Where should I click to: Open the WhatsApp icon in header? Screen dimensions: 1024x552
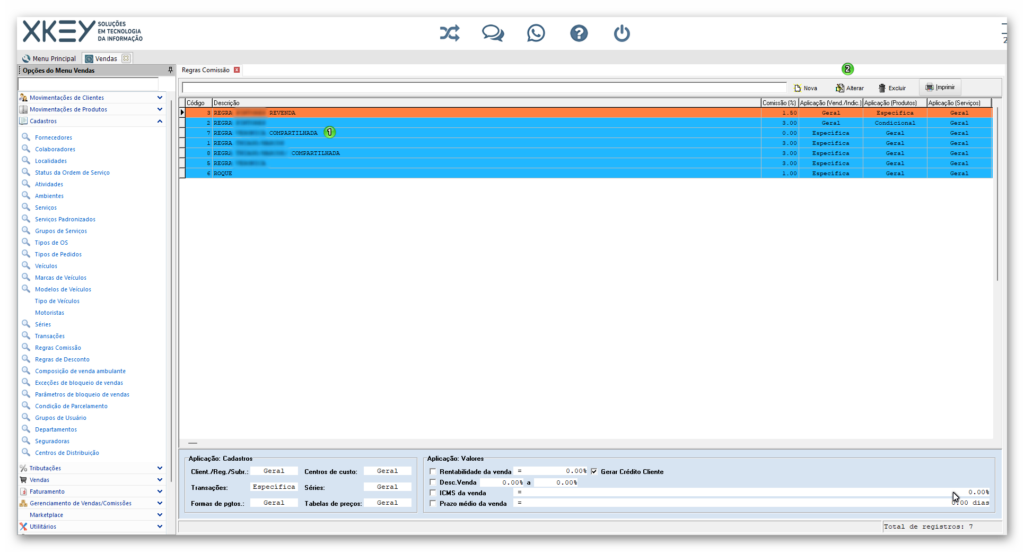tap(536, 33)
